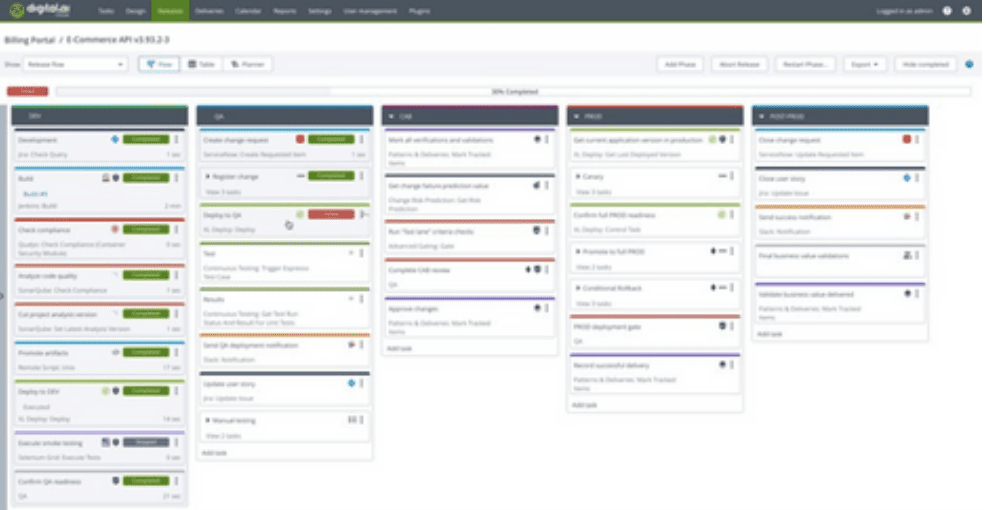Click the red Failed status badge
Image resolution: width=990 pixels, height=510 pixels.
pyautogui.click(x=27, y=92)
